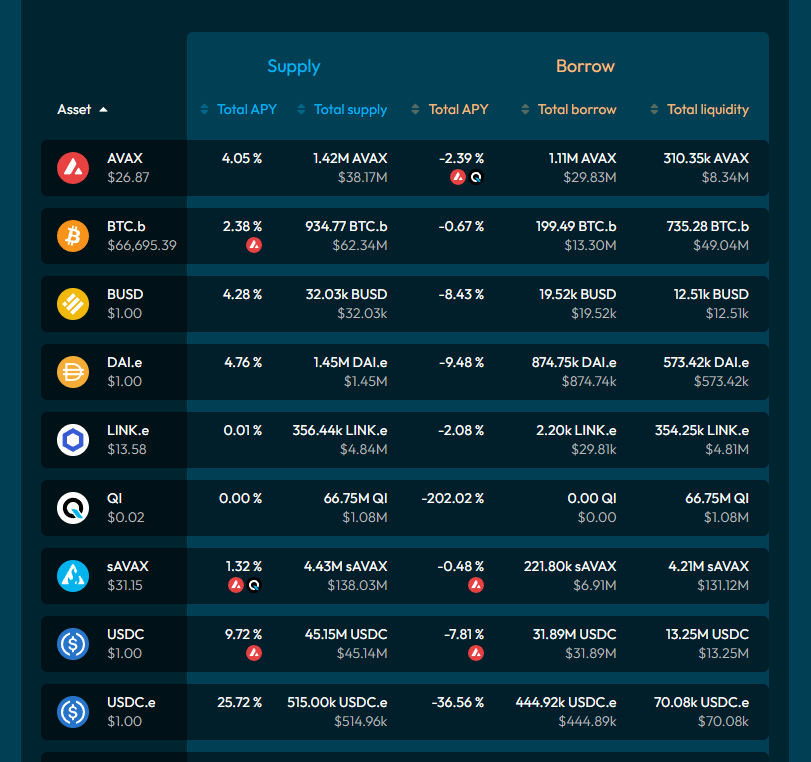Image resolution: width=811 pixels, height=762 pixels.
Task: Click AVAX reward icon under USDC supply APY
Action: point(254,653)
